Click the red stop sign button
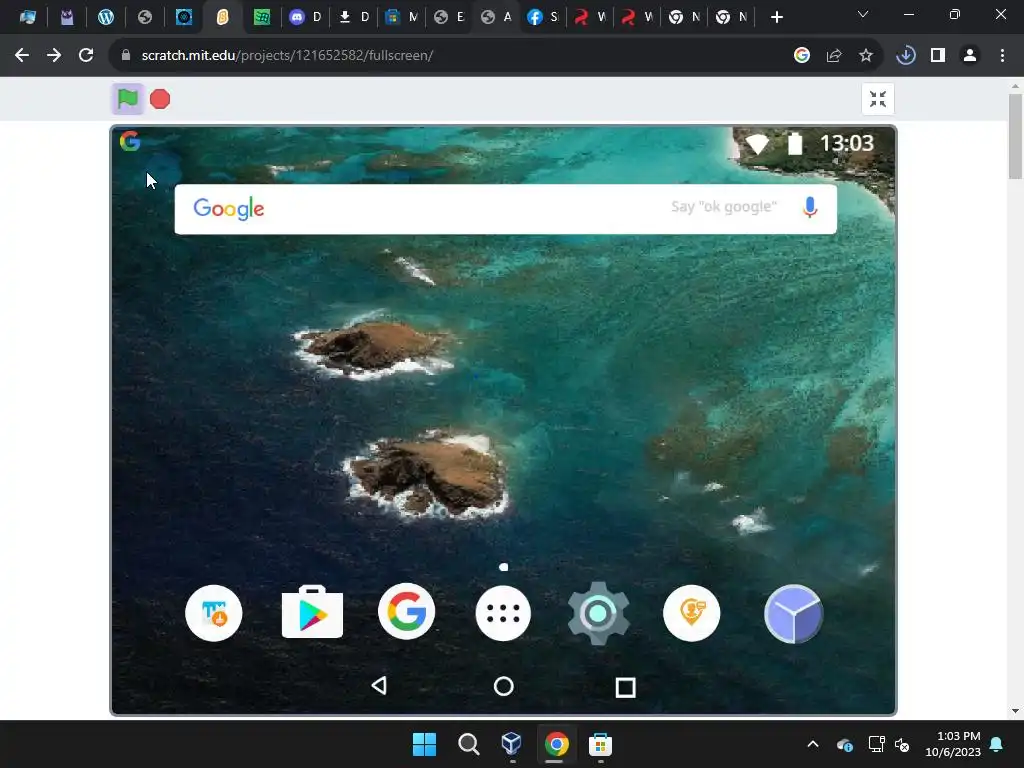 coord(160,99)
